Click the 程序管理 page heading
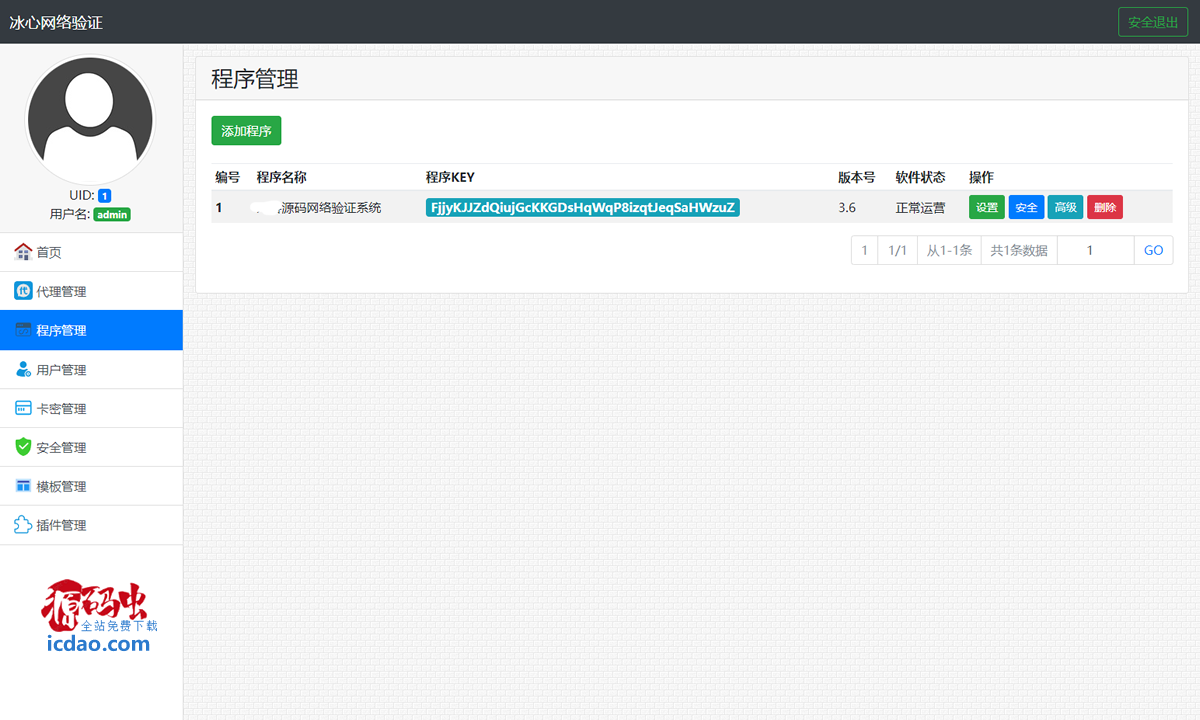Viewport: 1200px width, 720px height. pos(255,79)
